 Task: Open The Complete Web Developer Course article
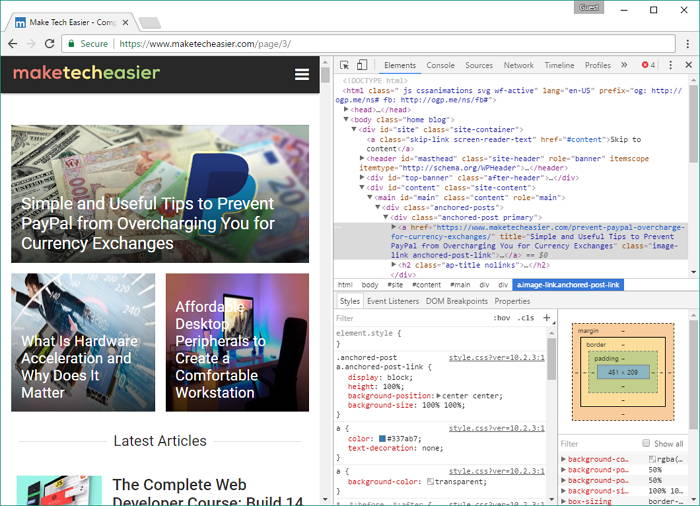pos(207,491)
